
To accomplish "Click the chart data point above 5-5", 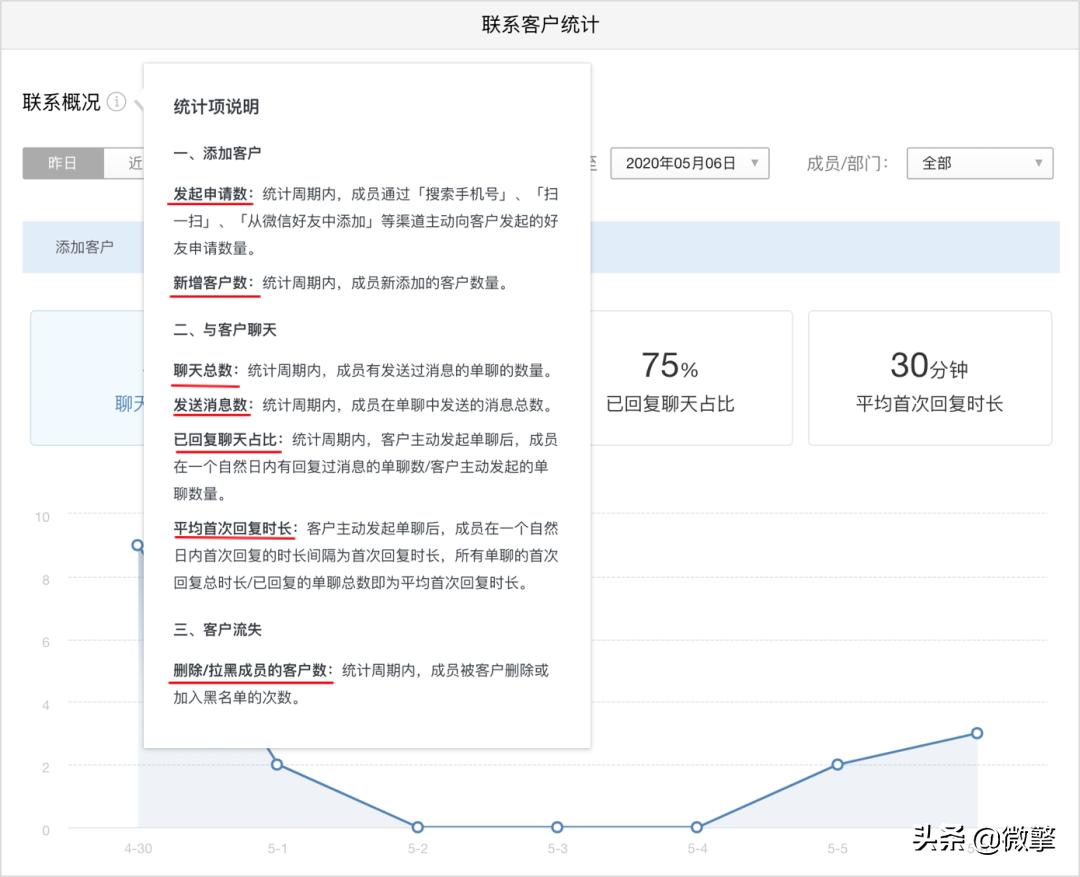I will pos(836,764).
